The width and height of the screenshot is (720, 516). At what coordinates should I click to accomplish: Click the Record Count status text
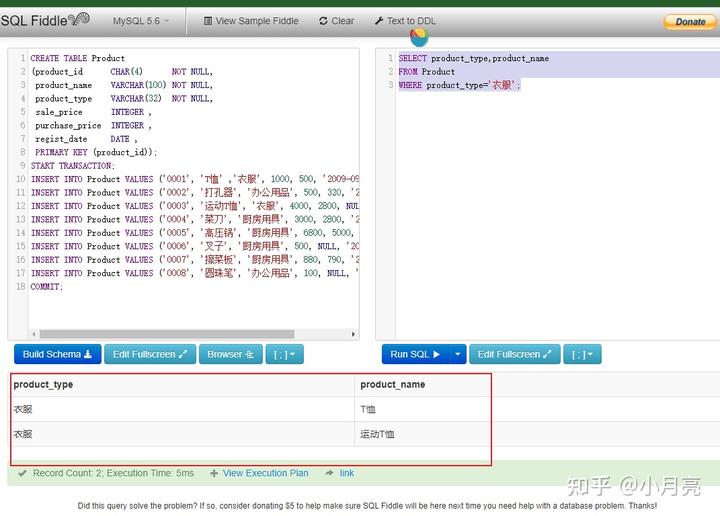pyautogui.click(x=113, y=473)
